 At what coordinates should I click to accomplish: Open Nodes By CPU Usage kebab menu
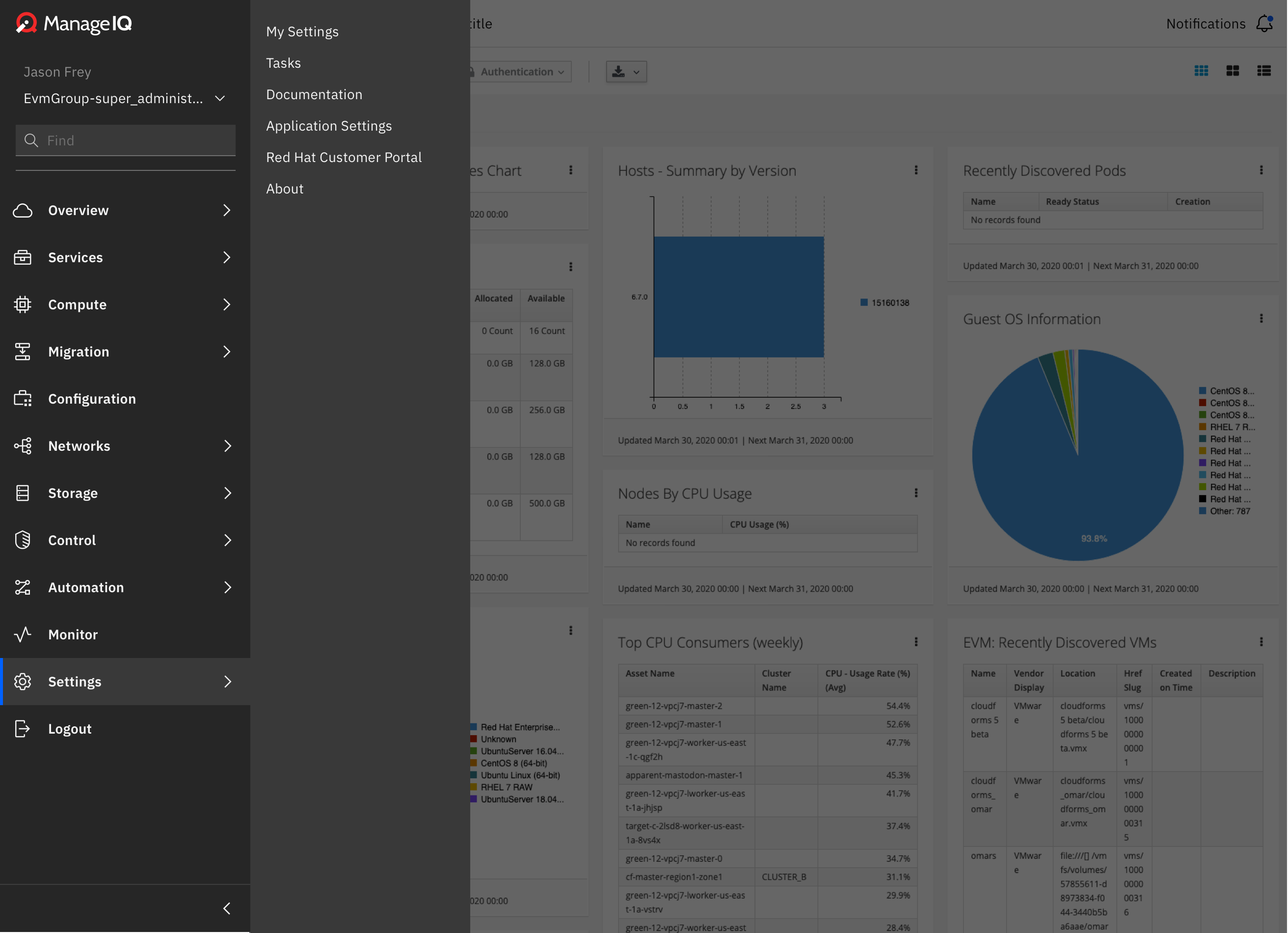(x=916, y=493)
